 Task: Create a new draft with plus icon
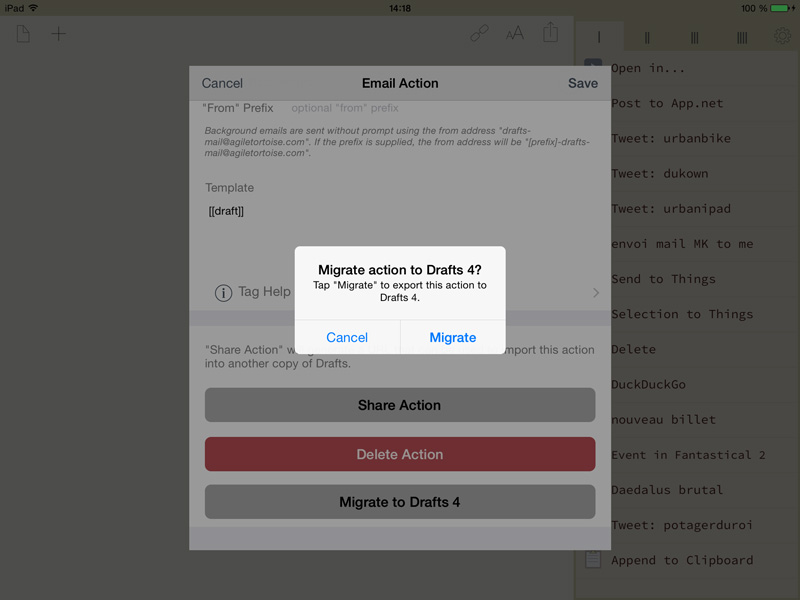pyautogui.click(x=59, y=34)
